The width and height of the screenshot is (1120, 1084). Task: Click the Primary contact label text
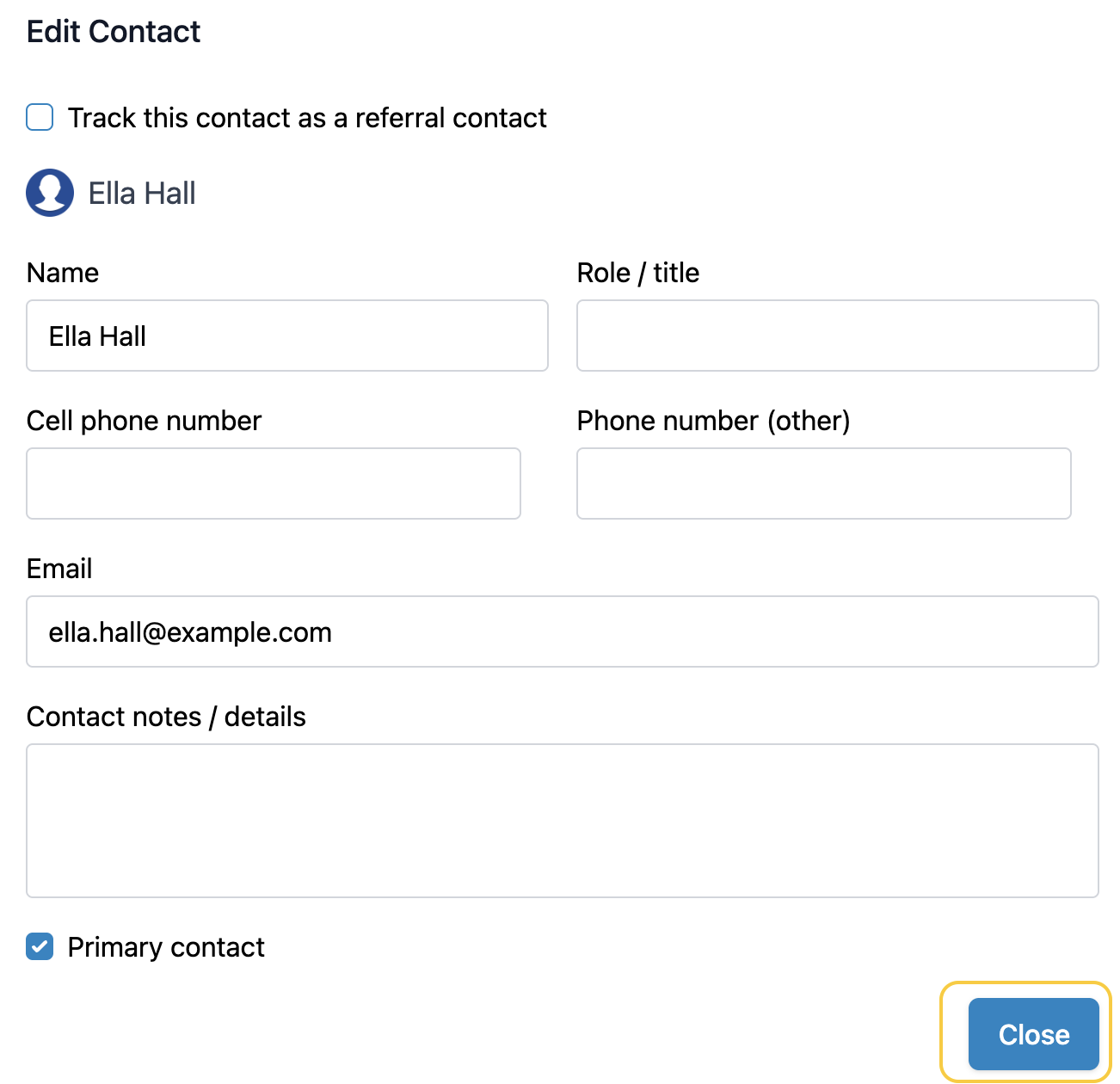[166, 947]
